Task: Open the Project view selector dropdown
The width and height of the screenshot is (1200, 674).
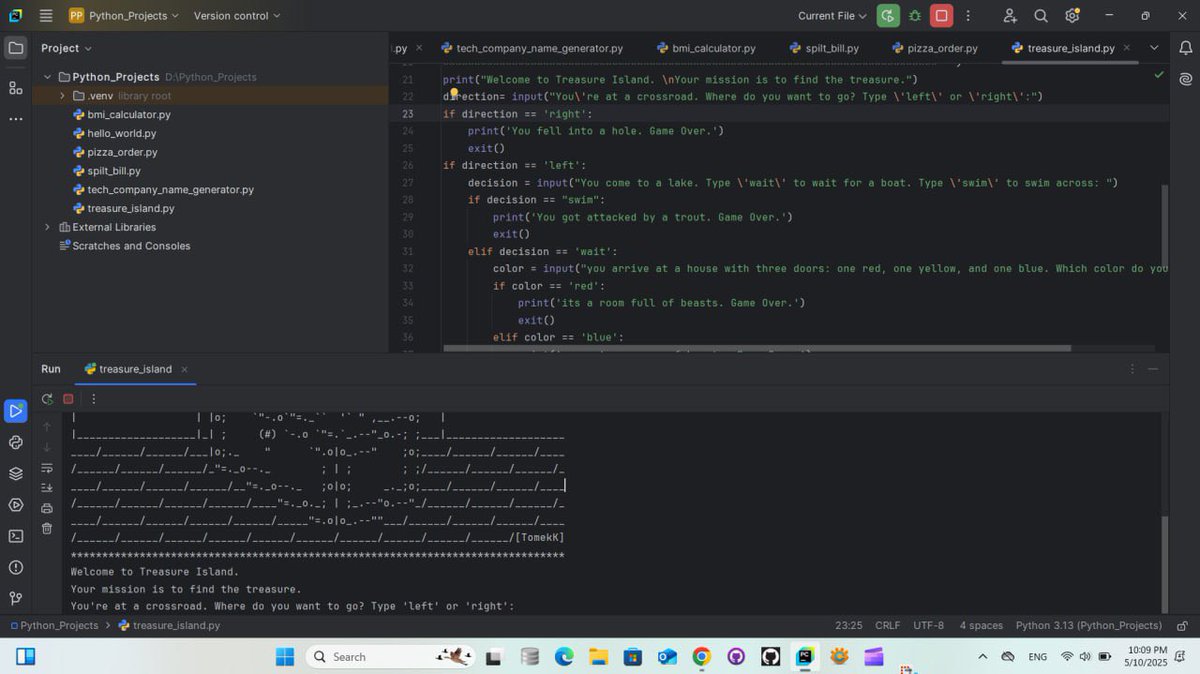Action: point(66,48)
